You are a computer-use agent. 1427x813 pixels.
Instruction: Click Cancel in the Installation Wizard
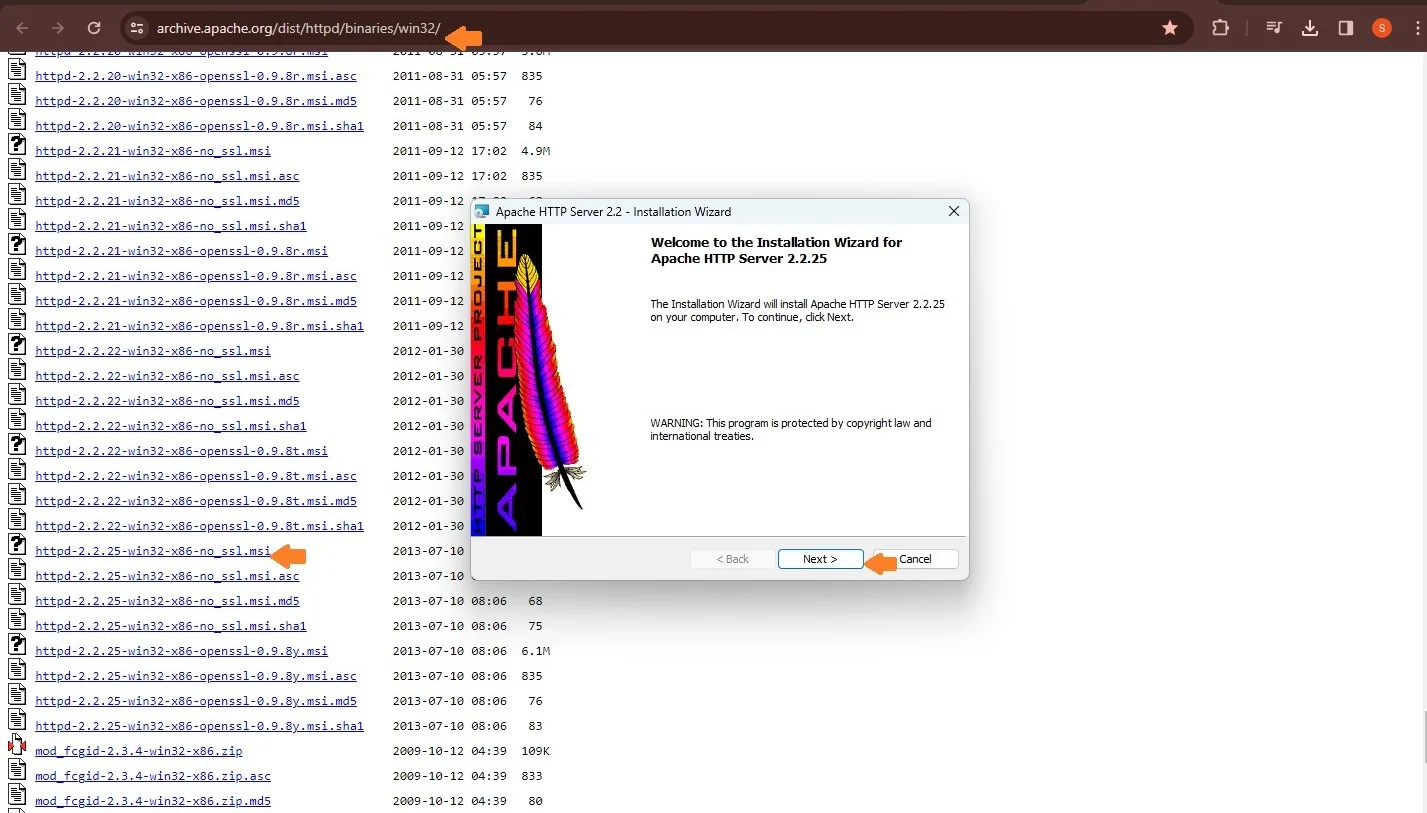(915, 559)
